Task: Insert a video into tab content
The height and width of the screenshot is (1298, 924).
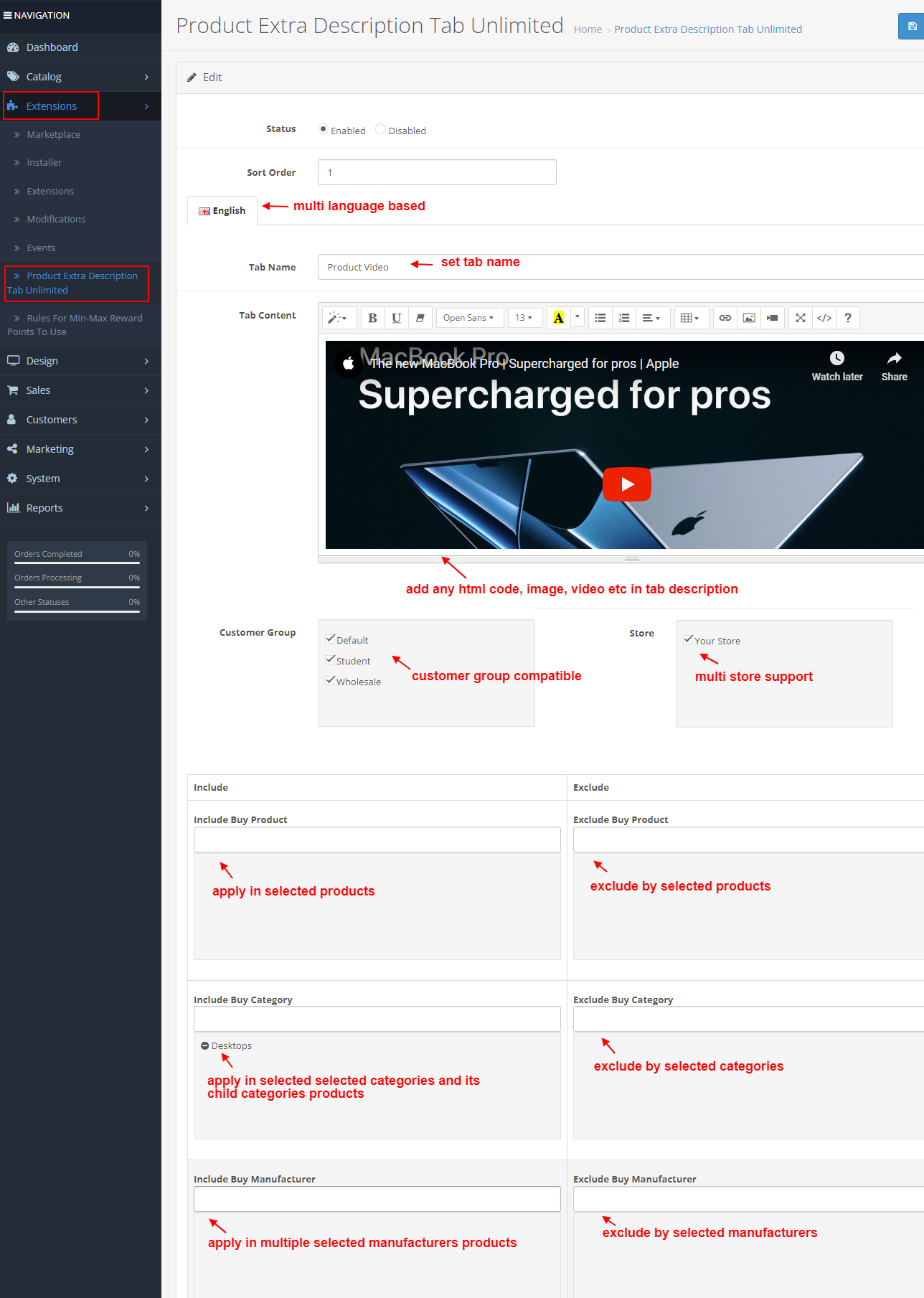Action: [773, 318]
